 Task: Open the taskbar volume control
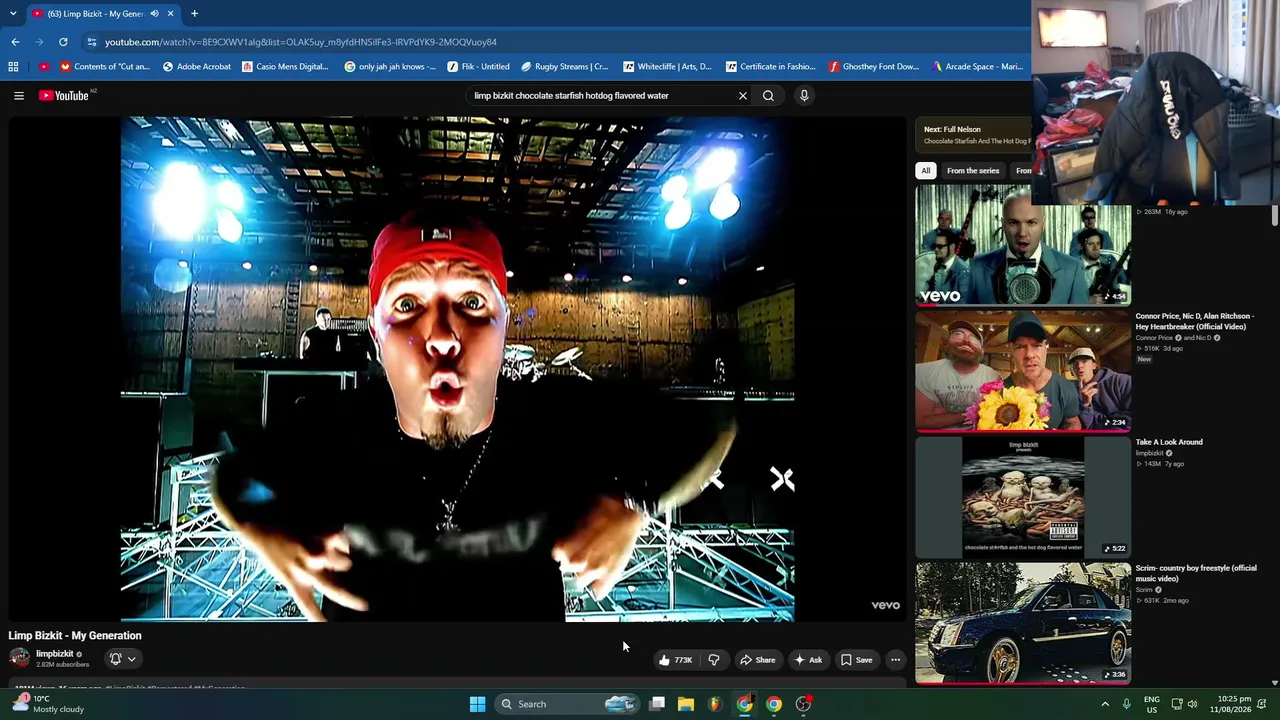(1192, 704)
